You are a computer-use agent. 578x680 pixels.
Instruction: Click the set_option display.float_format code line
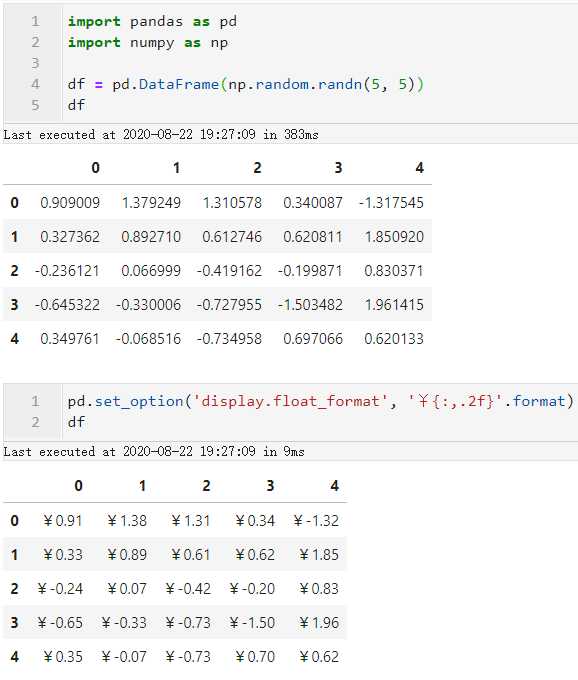pos(321,401)
